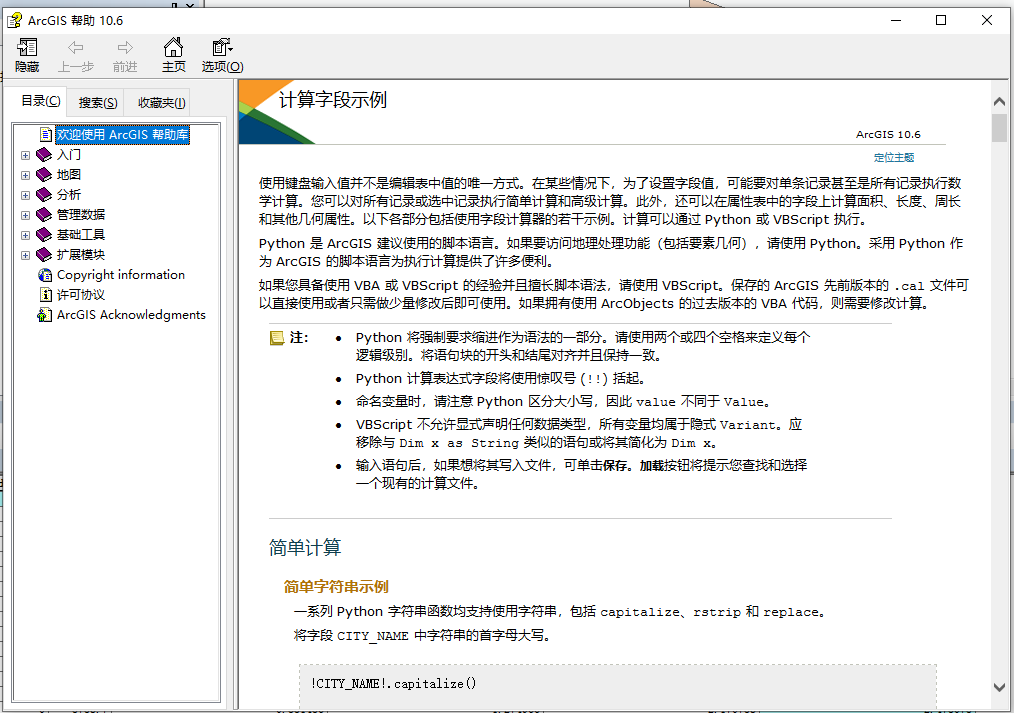
Task: Click the Forward (前进) arrow icon
Action: (125, 47)
